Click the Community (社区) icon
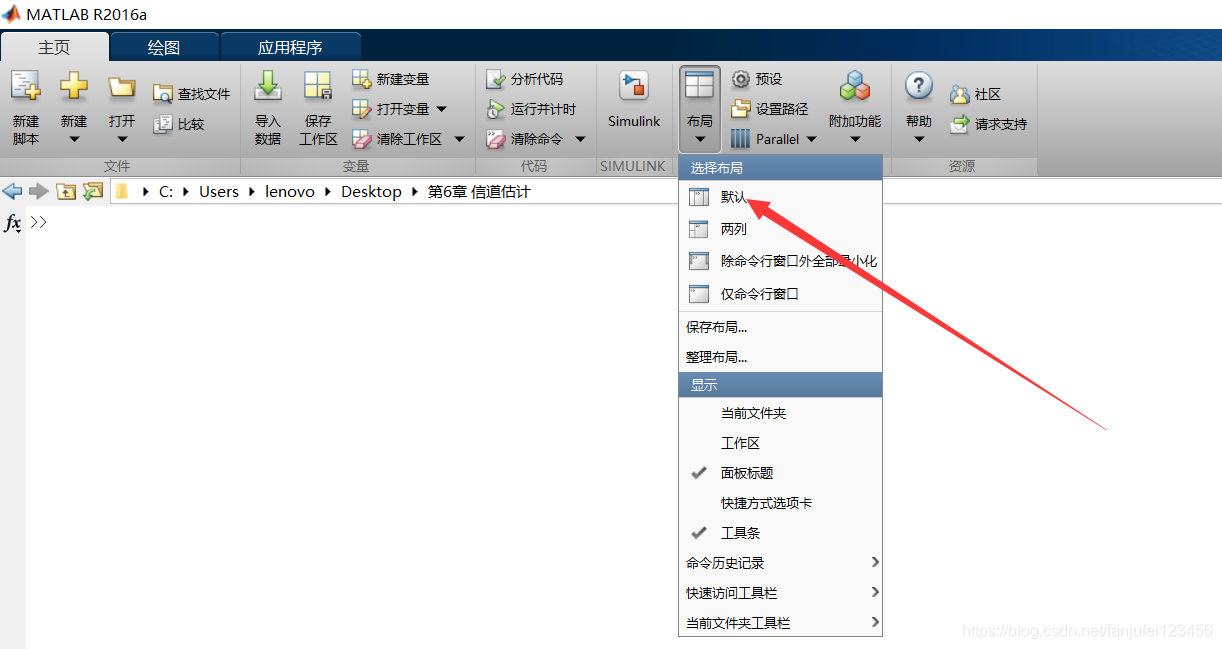Viewport: 1222px width, 649px height. pos(960,94)
